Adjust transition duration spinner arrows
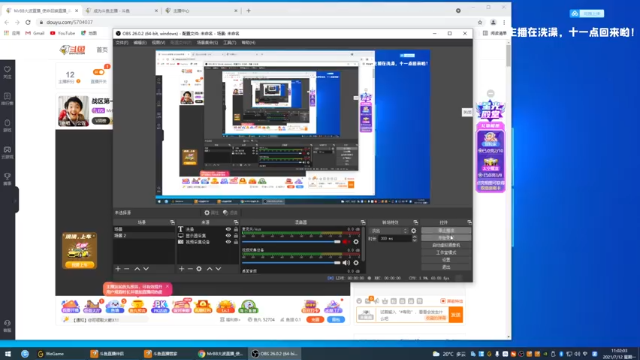Viewport: 640px width, 360px height. 414,238
